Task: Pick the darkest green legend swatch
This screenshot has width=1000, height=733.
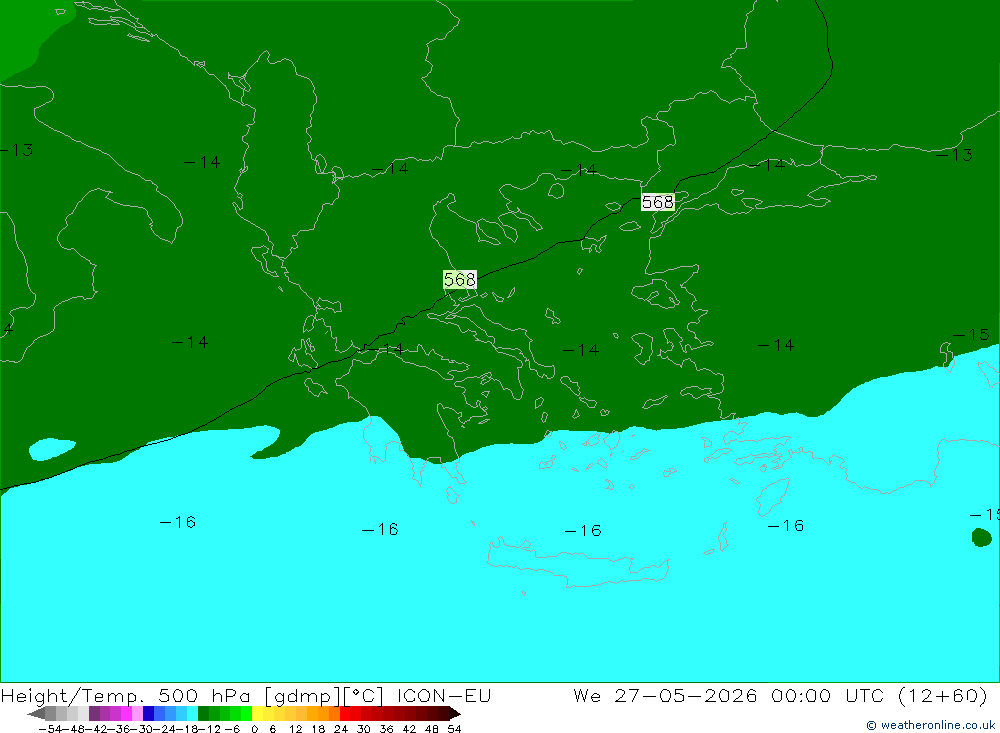Action: point(203,713)
